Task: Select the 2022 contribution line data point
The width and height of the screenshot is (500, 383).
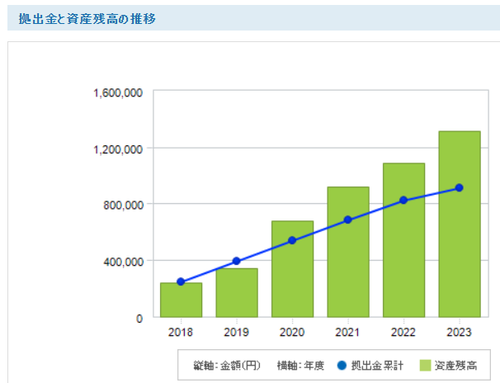Action: pyautogui.click(x=404, y=200)
